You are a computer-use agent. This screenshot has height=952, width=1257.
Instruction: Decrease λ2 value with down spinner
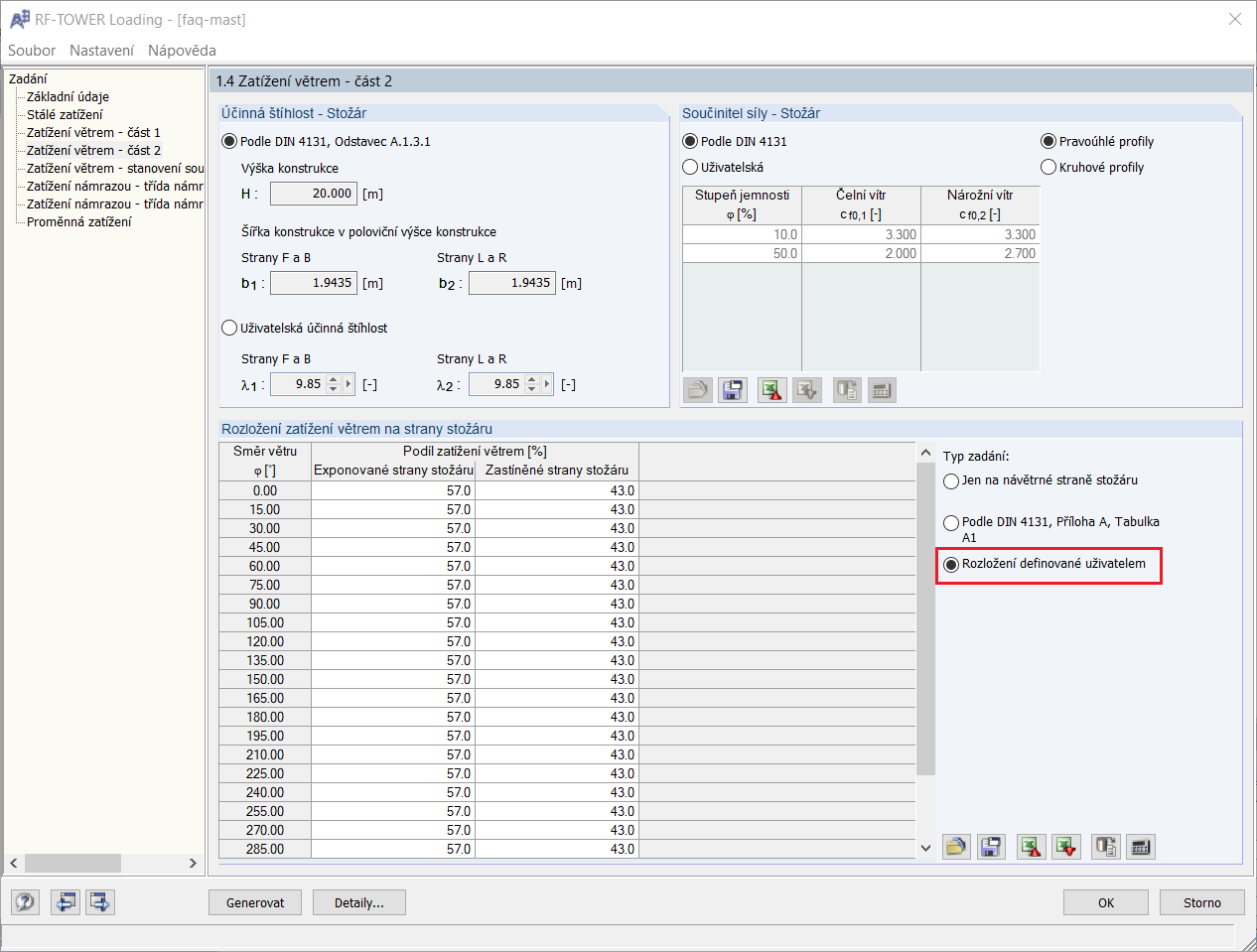coord(532,389)
